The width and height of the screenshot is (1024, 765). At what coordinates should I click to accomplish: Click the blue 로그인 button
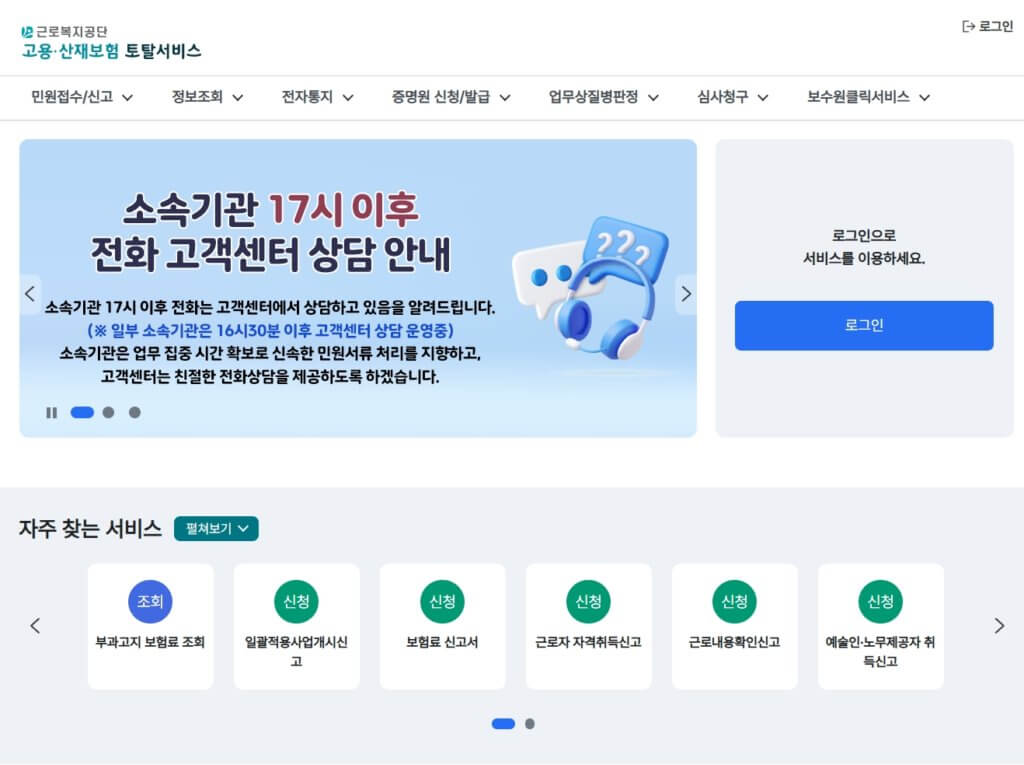[x=864, y=325]
